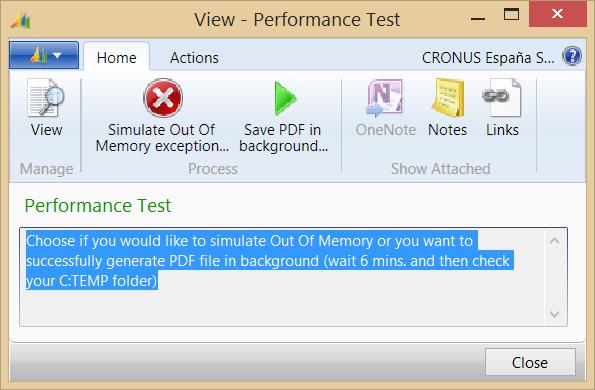Click the Performance Test green heading
This screenshot has height=390, width=595.
click(98, 206)
